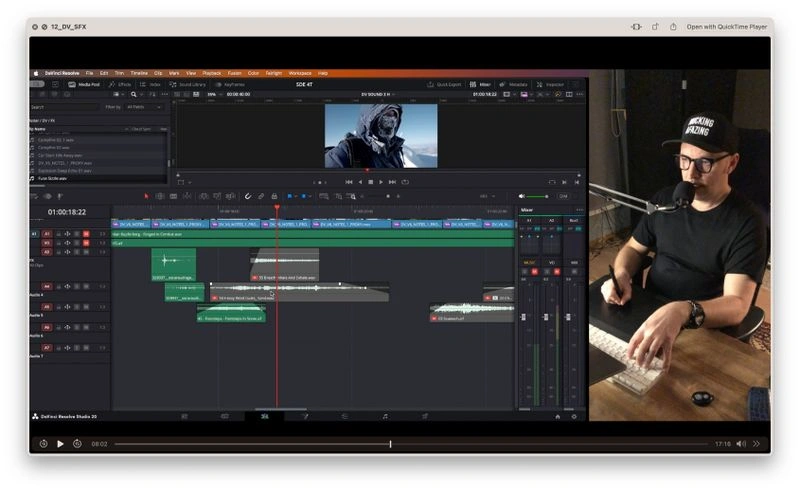Open the Media page icon
The width and height of the screenshot is (800, 491).
pyautogui.click(x=185, y=416)
